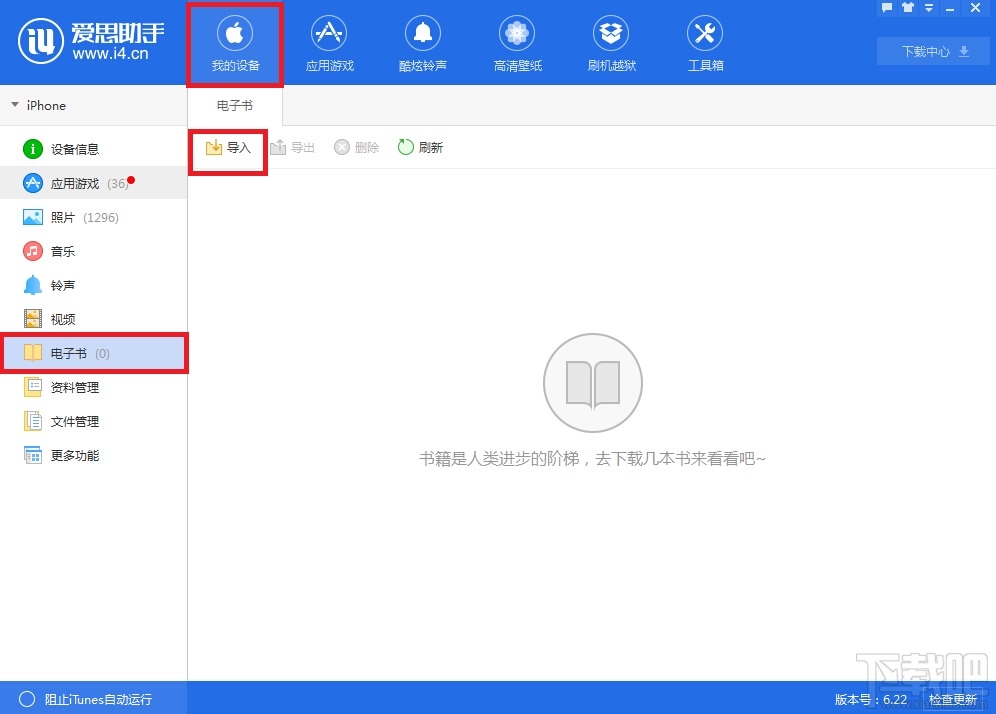Collapse the iPhone device tree
The width and height of the screenshot is (996, 714).
(14, 105)
